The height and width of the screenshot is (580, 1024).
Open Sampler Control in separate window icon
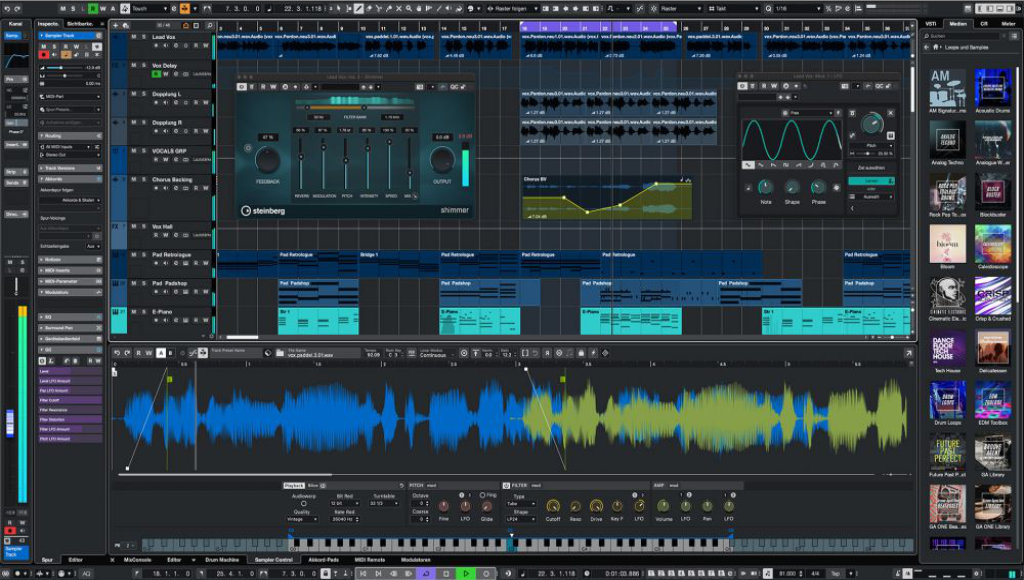908,353
